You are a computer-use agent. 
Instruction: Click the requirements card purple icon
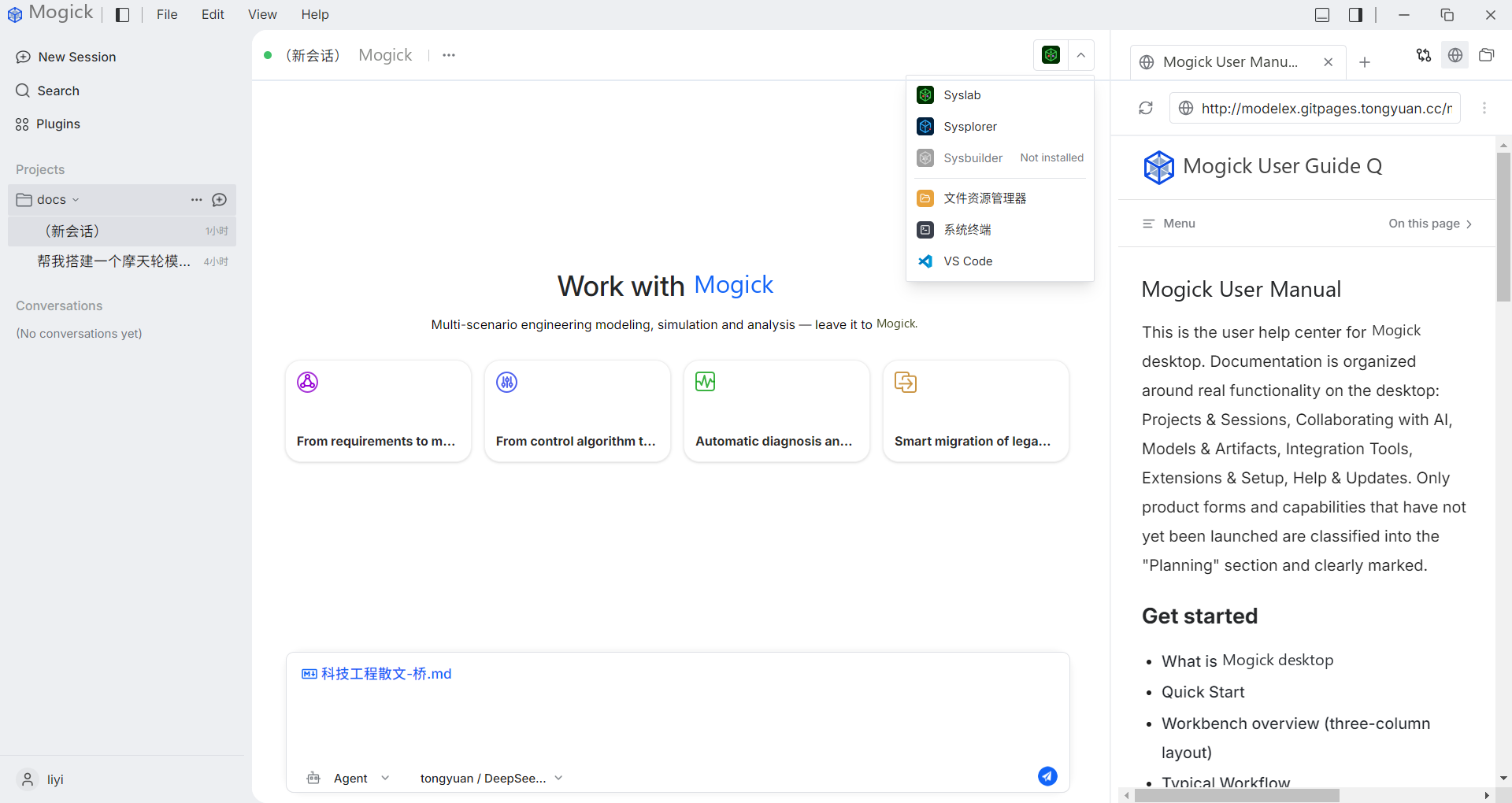tap(307, 383)
